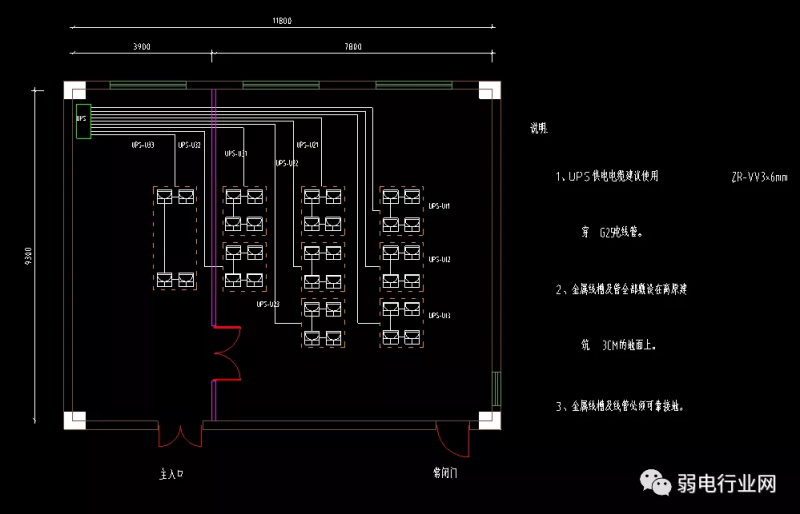Select the 7800 dimension text
Screen dimensions: 800x514
[x=353, y=47]
